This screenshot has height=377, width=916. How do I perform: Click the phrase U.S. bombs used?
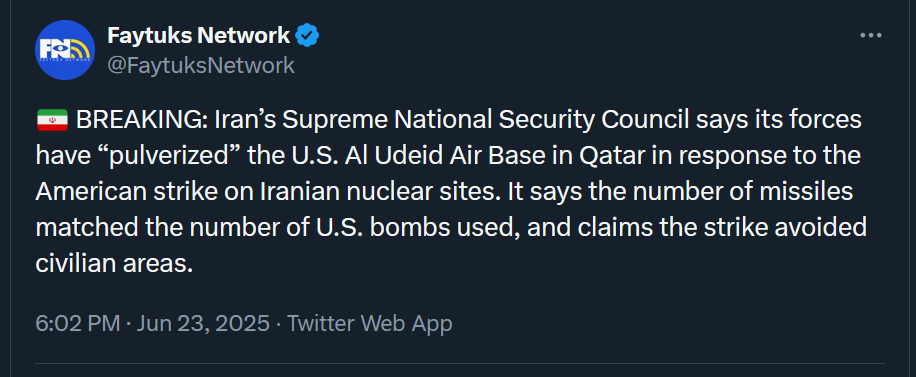[420, 228]
